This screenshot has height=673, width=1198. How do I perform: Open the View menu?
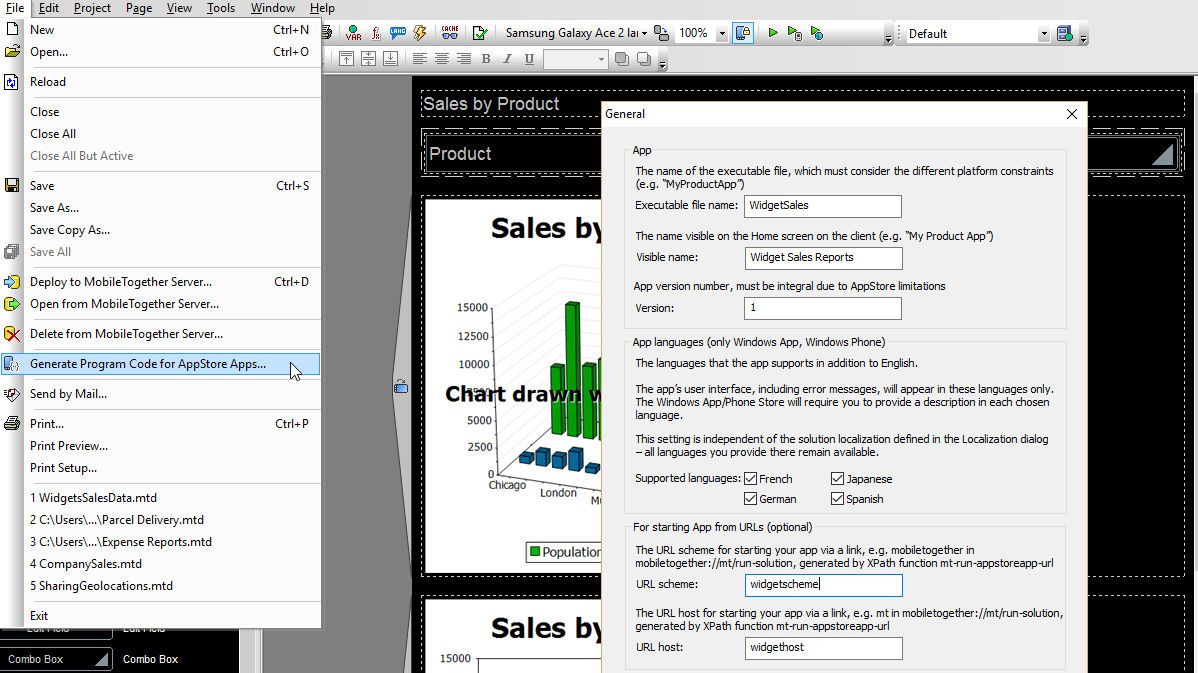pos(180,8)
